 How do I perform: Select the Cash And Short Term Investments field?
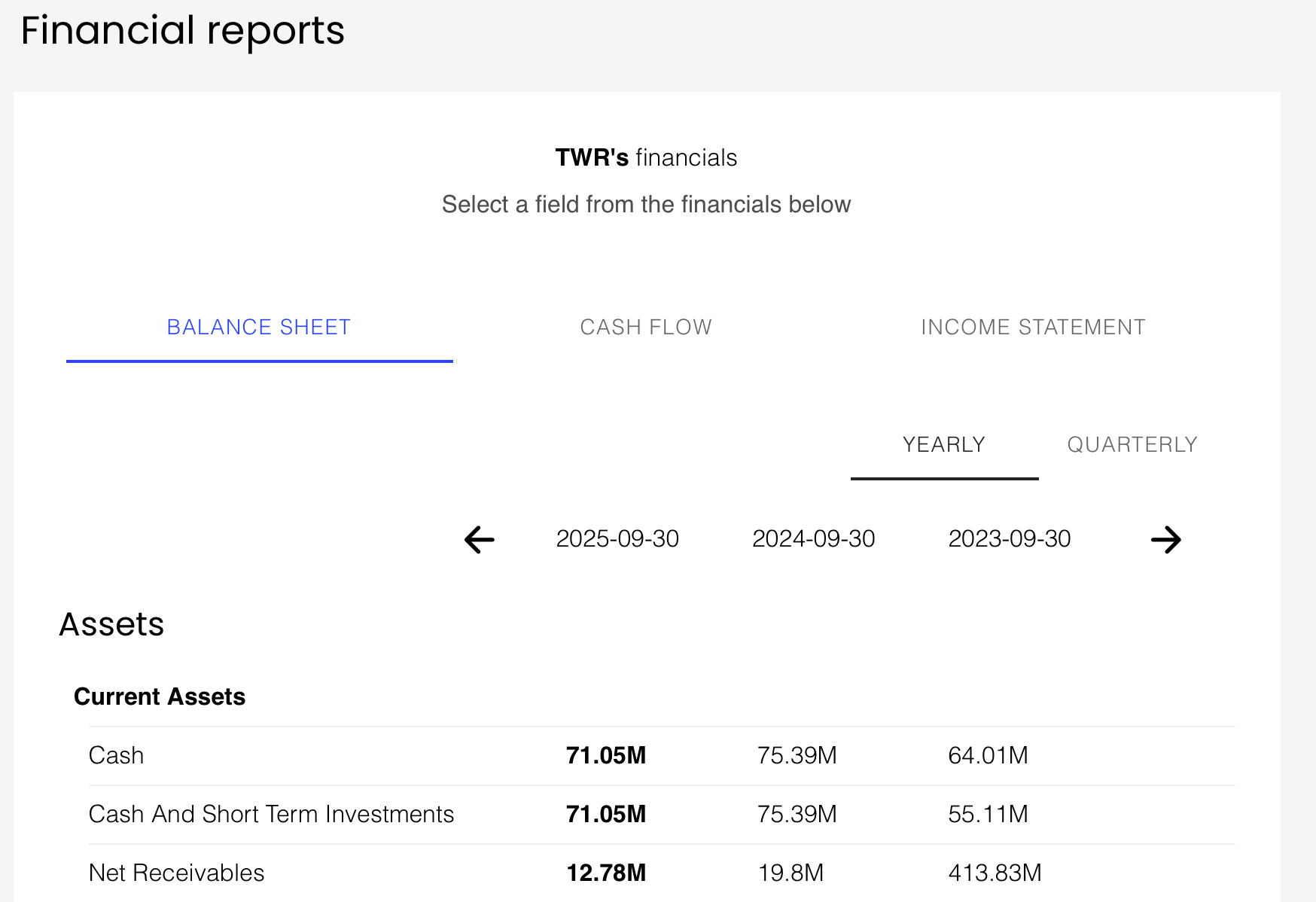coord(271,814)
